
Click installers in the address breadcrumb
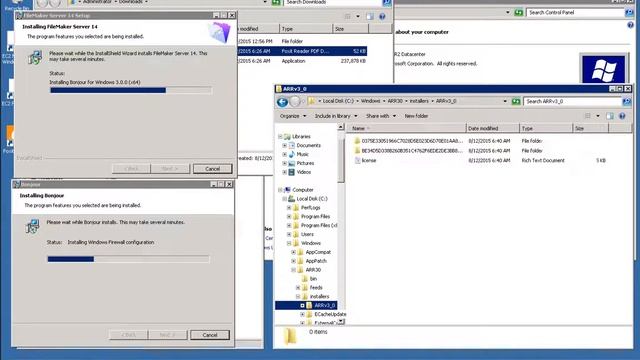[419, 101]
